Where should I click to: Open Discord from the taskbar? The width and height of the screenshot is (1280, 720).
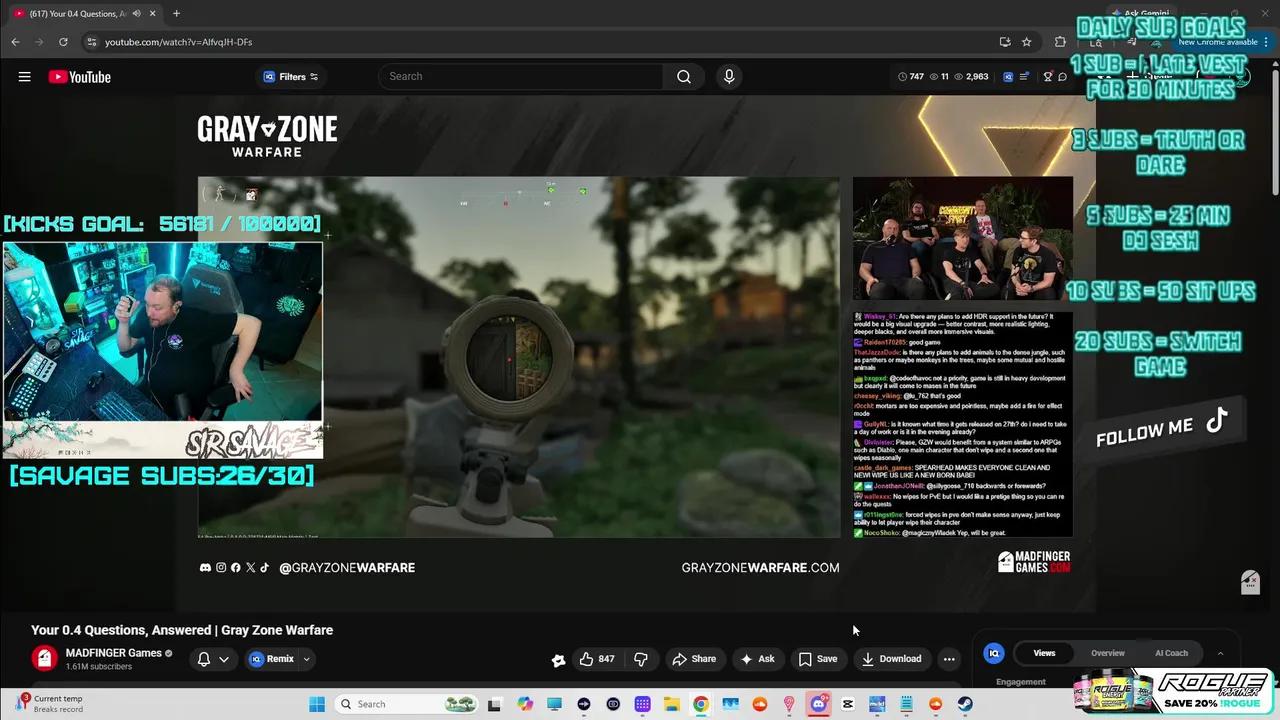click(819, 704)
